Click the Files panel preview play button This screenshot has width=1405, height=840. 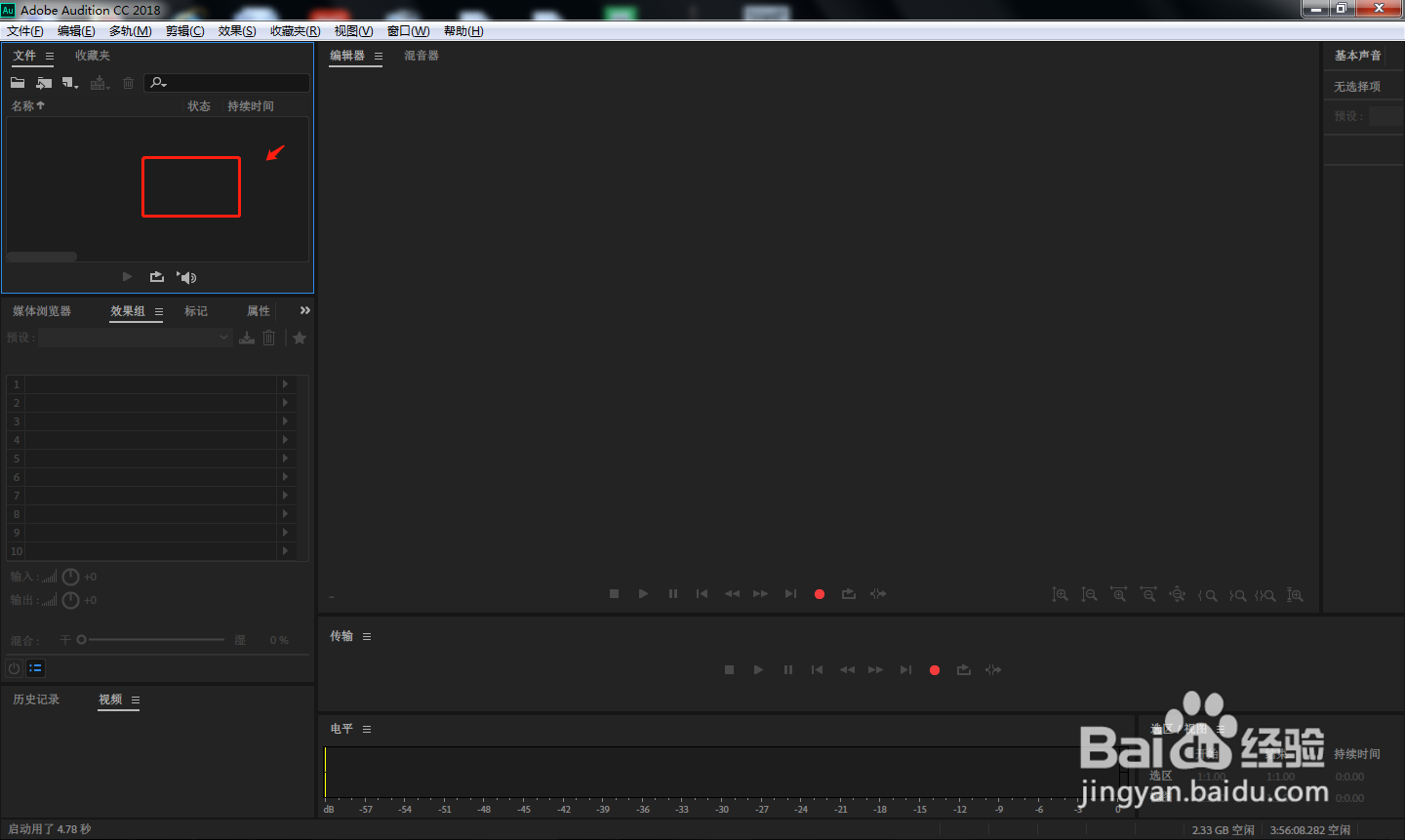127,277
